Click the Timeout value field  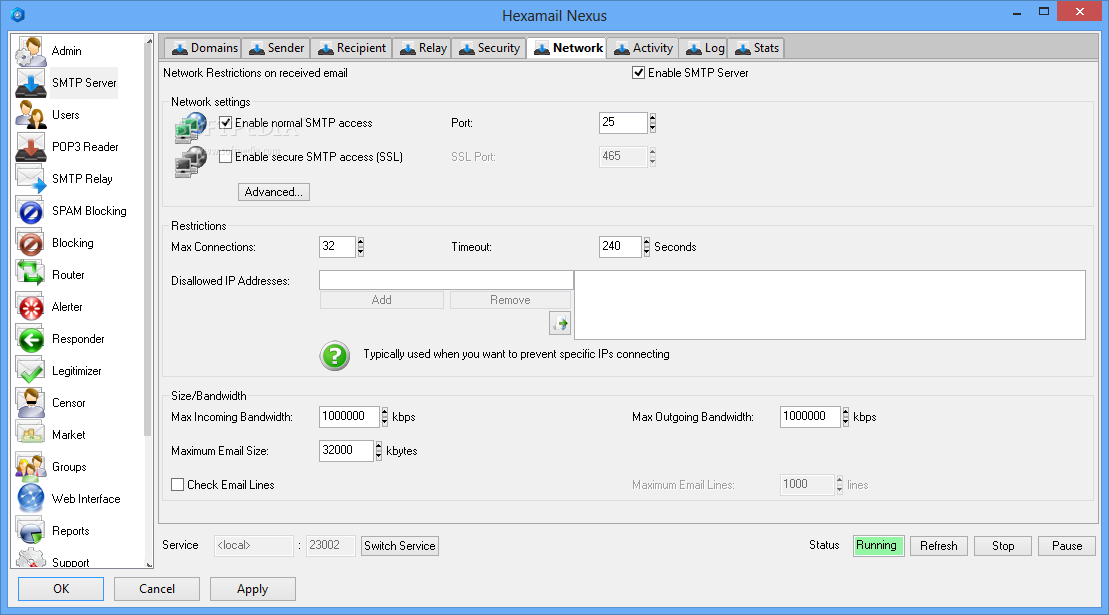(620, 247)
